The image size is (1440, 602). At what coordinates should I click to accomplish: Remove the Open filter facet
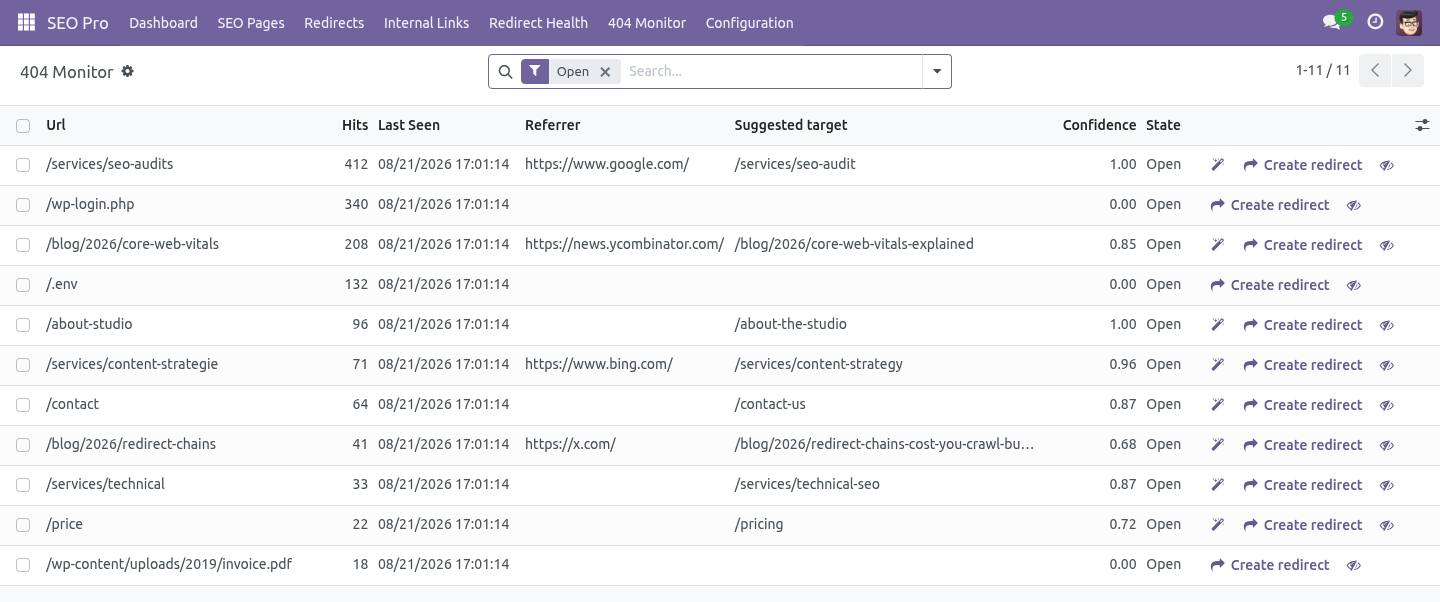(x=605, y=72)
